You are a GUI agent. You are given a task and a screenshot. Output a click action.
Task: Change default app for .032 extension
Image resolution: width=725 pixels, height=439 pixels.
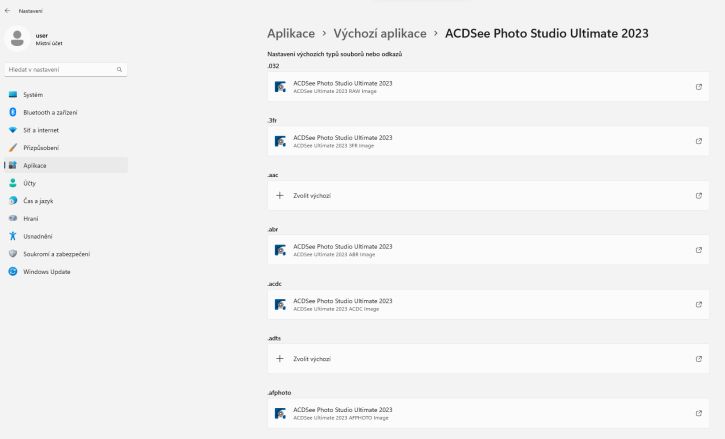(488, 87)
